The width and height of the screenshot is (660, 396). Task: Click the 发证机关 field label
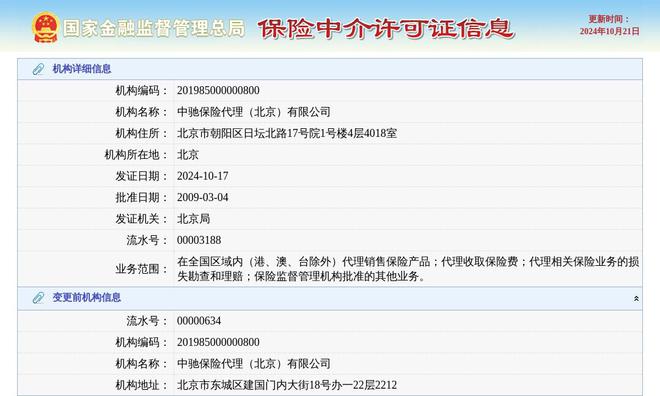click(x=141, y=219)
